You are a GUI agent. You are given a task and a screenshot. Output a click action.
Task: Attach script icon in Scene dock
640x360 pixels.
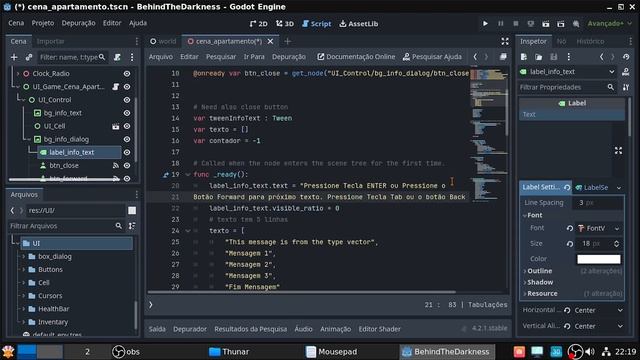click(x=117, y=57)
